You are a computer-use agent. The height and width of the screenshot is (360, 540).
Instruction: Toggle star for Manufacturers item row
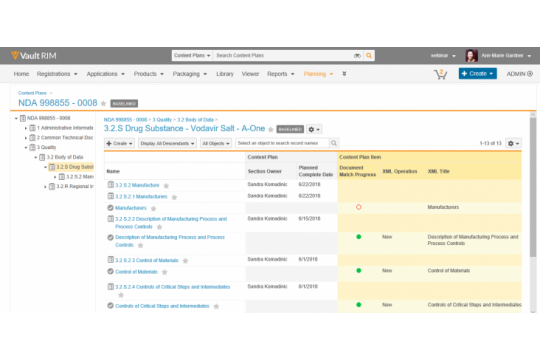point(154,208)
